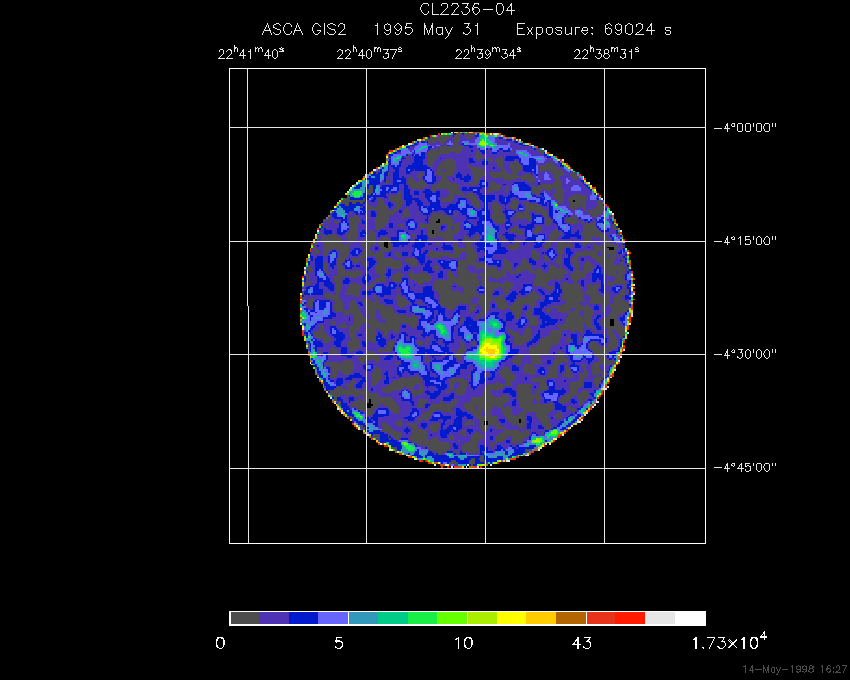Pick the red segment of the colorbar

click(630, 618)
